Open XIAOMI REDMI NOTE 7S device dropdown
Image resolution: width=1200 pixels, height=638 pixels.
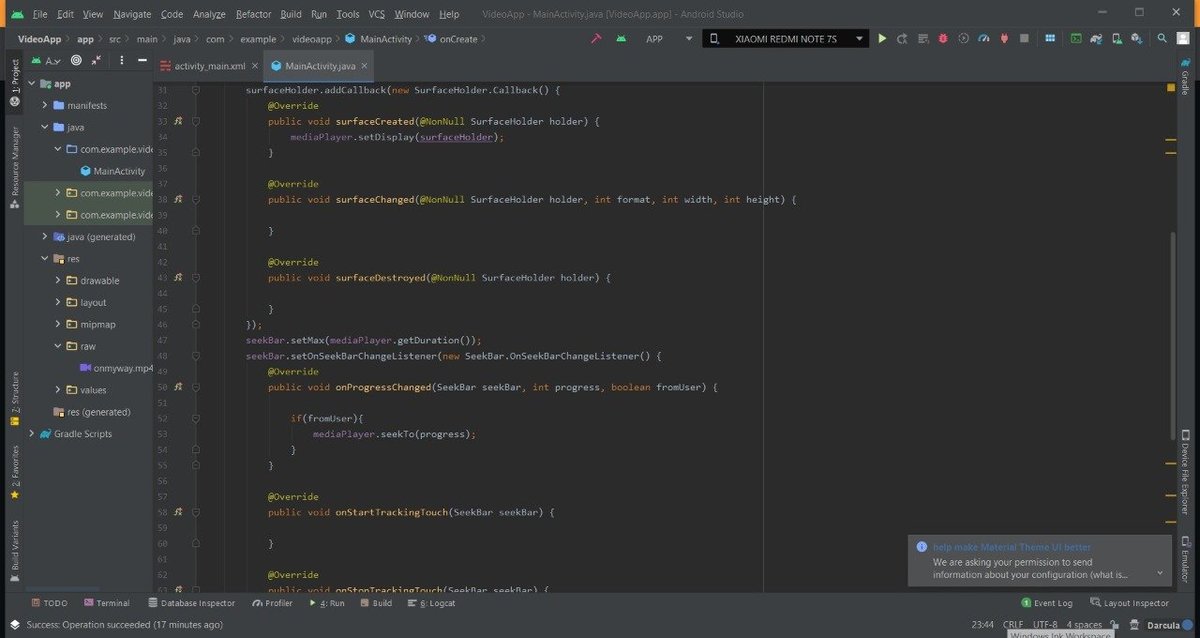785,39
